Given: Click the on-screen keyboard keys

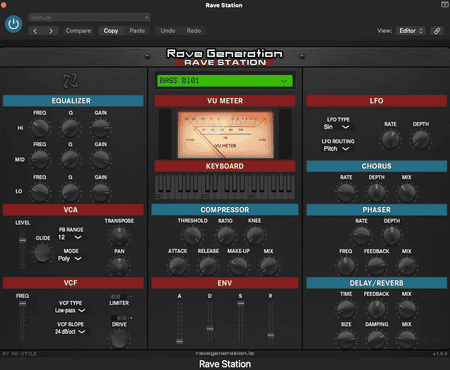Looking at the screenshot, I should click(225, 187).
